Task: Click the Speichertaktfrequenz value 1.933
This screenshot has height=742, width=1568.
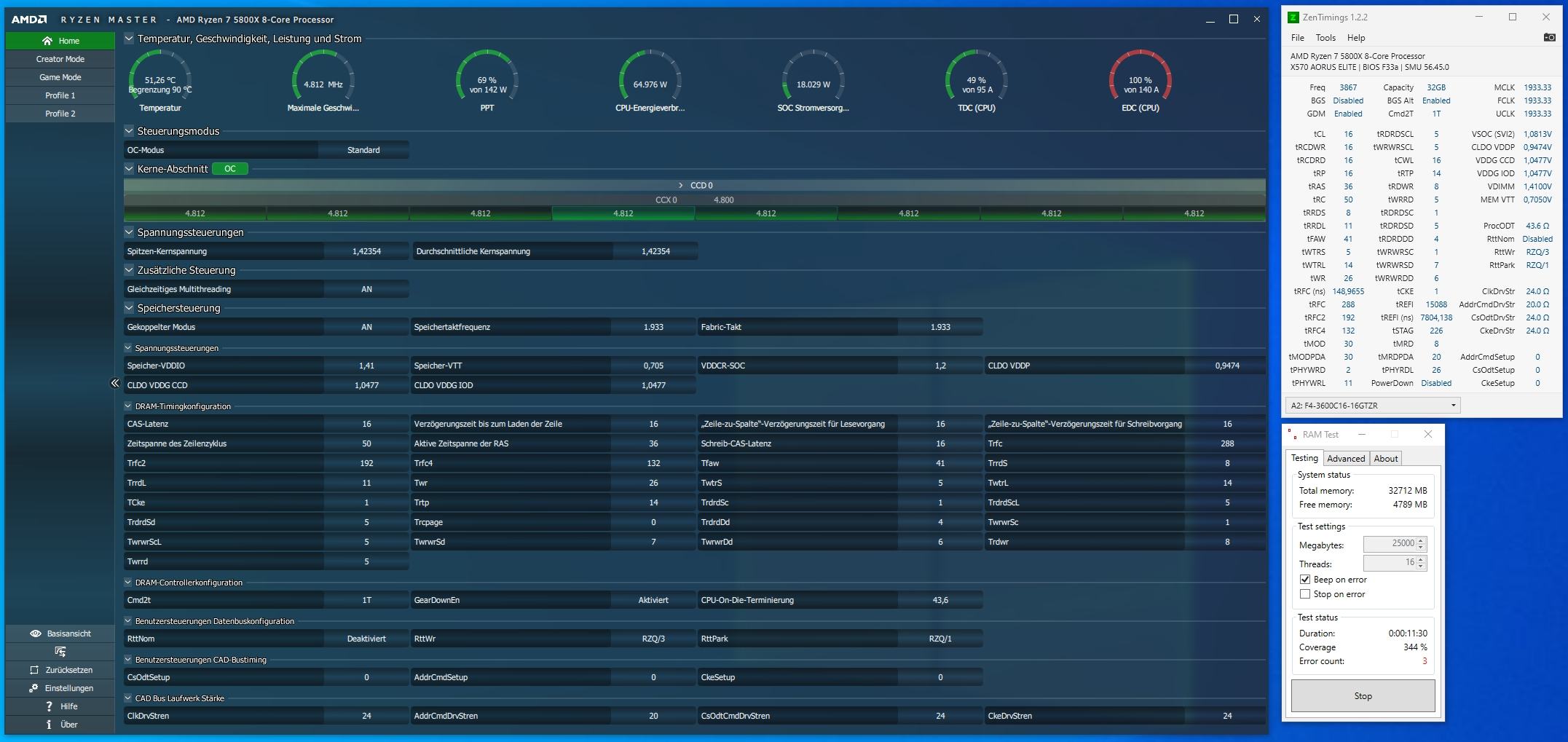Action: (653, 327)
